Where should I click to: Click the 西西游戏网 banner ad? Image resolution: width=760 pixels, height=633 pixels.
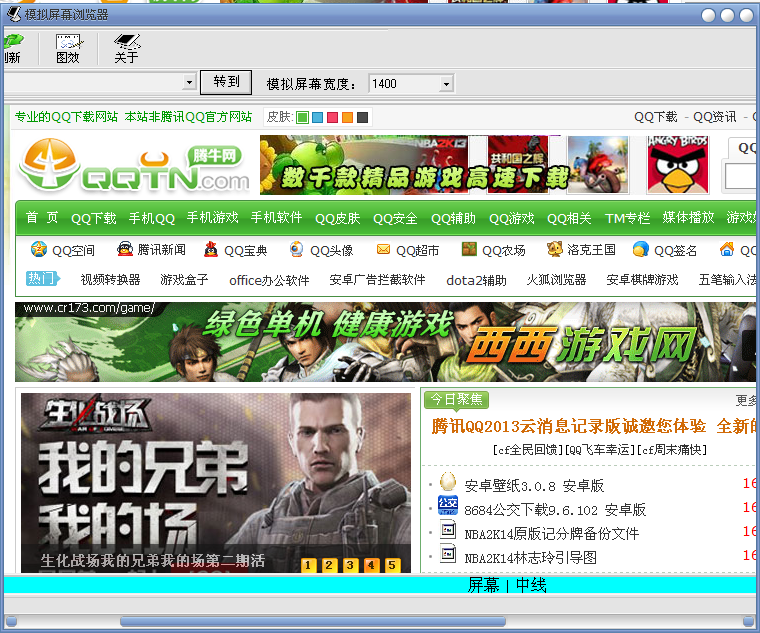click(x=385, y=342)
